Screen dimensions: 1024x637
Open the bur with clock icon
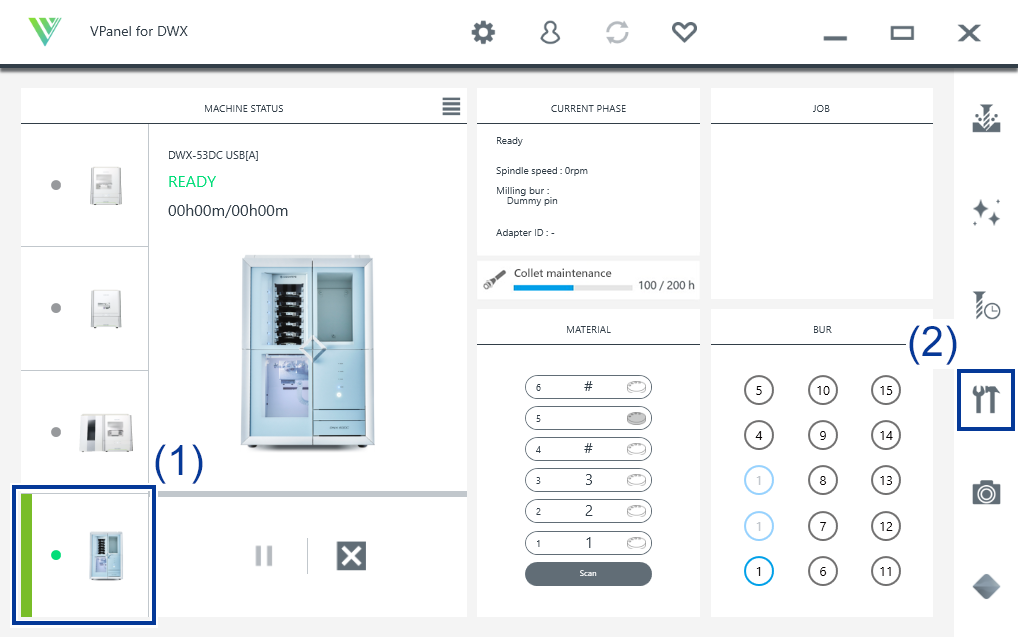(x=986, y=305)
